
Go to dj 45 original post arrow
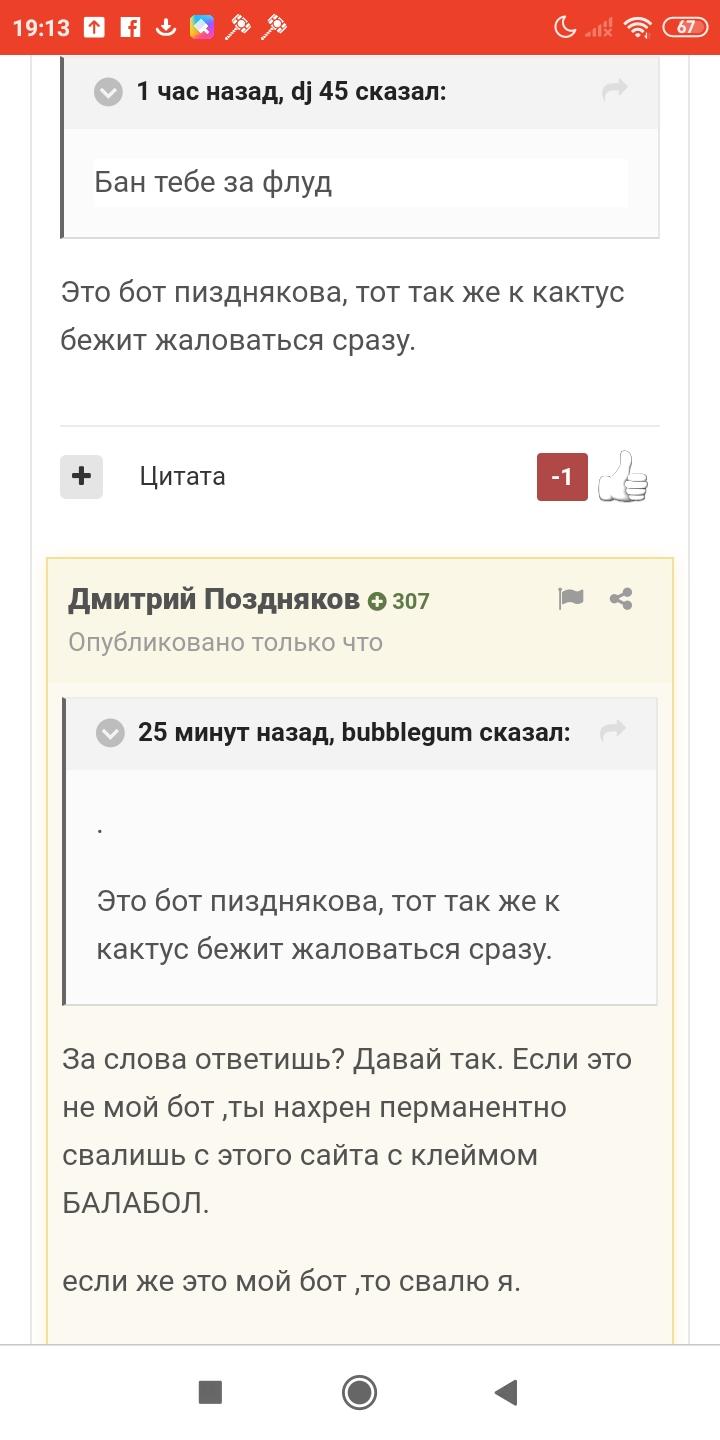(614, 90)
